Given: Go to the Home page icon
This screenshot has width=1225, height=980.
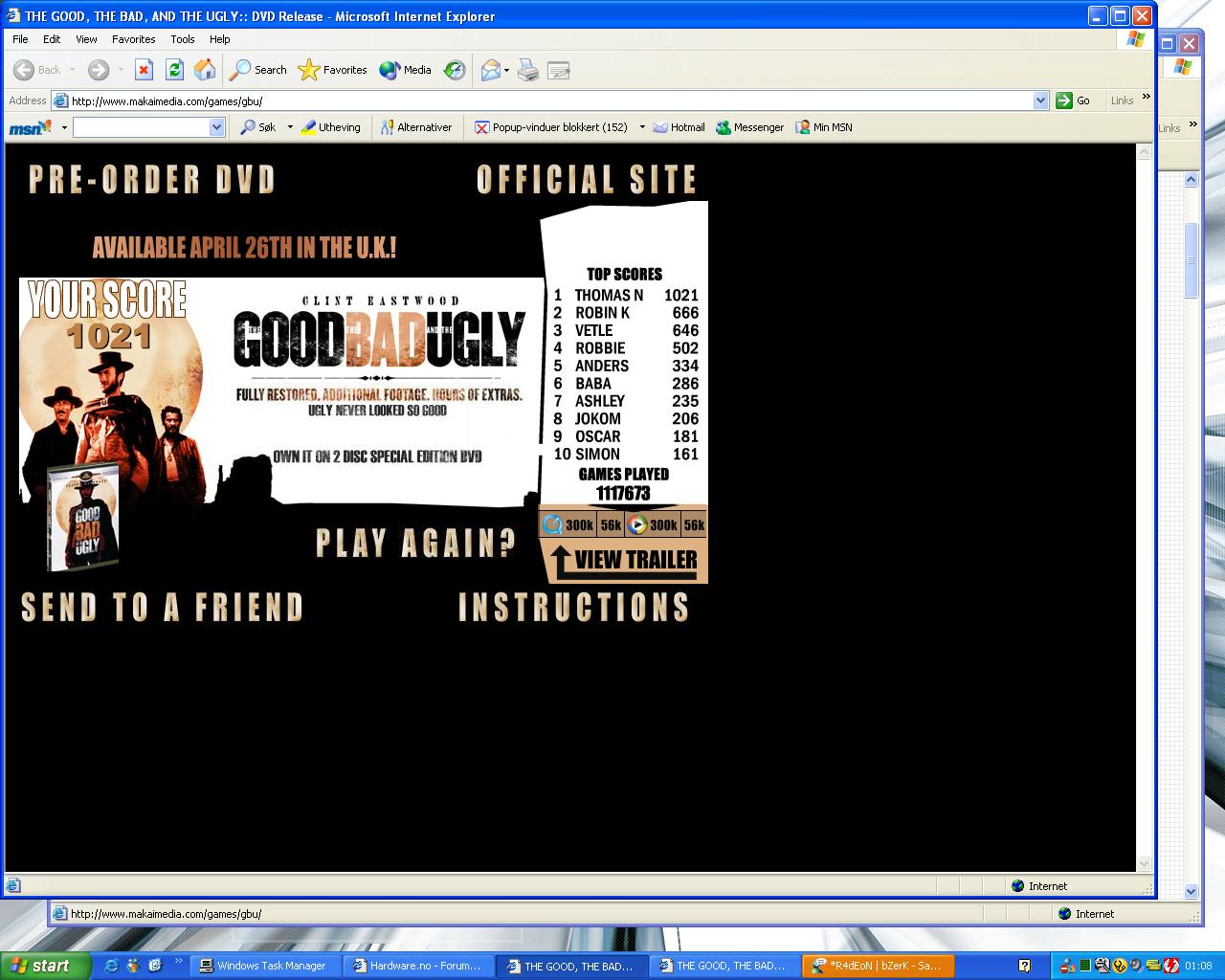Looking at the screenshot, I should click(205, 70).
